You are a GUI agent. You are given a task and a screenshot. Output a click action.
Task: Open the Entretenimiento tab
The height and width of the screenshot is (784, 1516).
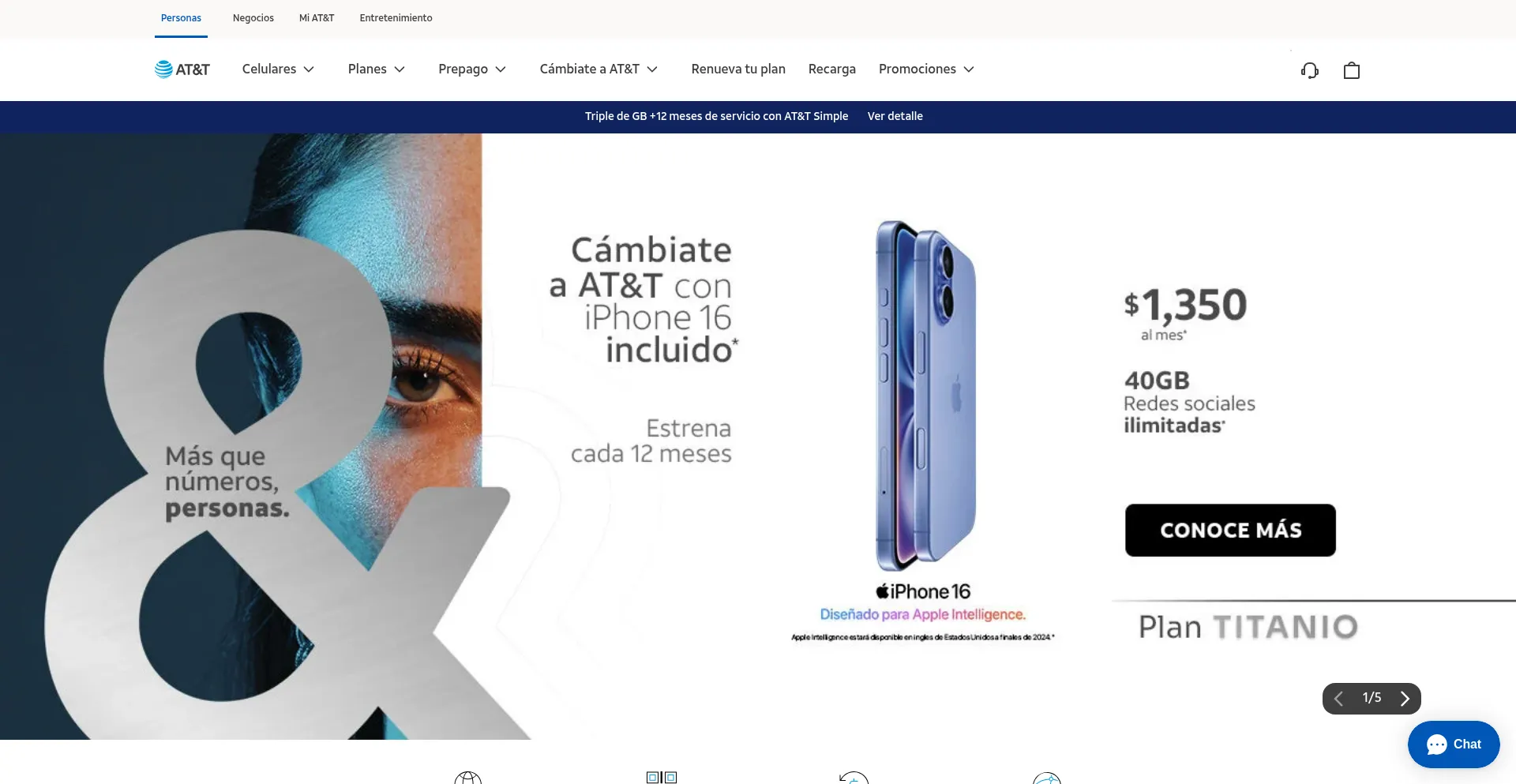(396, 18)
